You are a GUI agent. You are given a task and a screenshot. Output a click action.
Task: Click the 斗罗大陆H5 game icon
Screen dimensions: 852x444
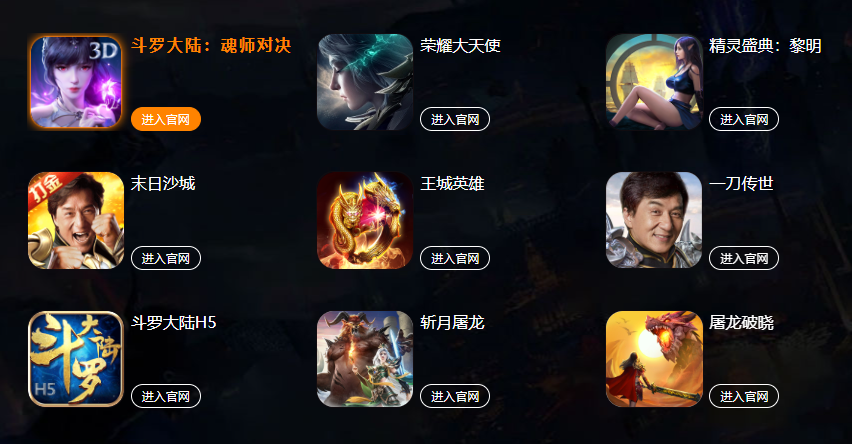[x=76, y=359]
